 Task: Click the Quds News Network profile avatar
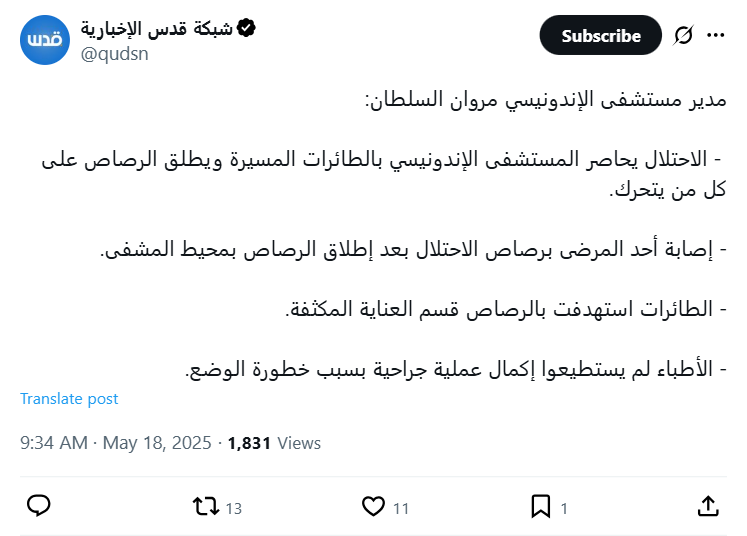click(x=45, y=41)
